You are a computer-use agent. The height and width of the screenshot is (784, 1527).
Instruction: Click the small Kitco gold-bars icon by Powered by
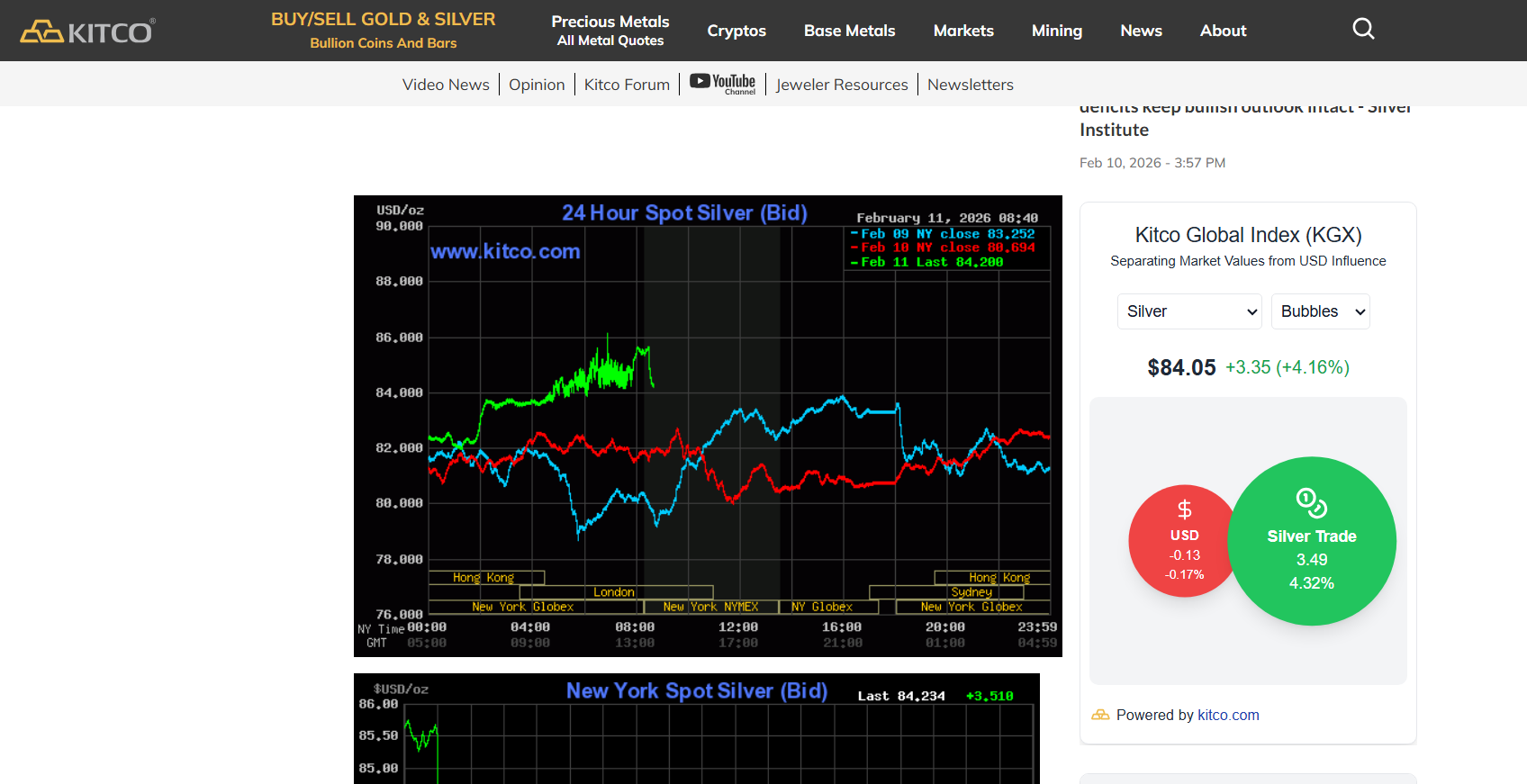1100,715
